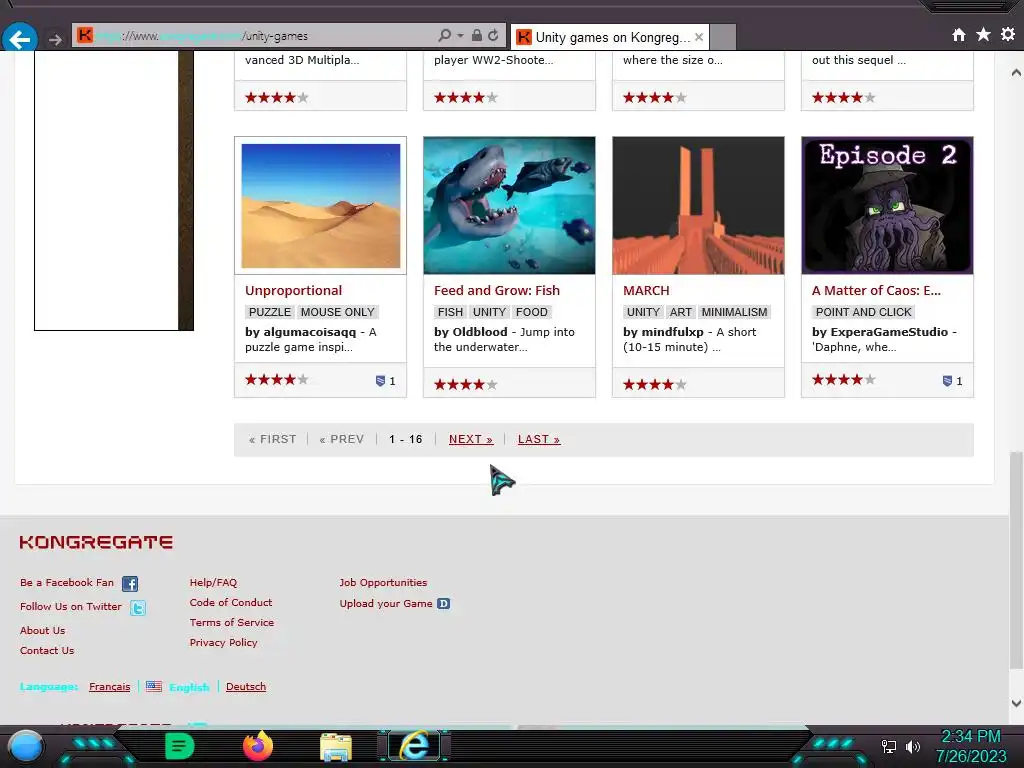Select the UNITY tag under MARCH

[643, 312]
